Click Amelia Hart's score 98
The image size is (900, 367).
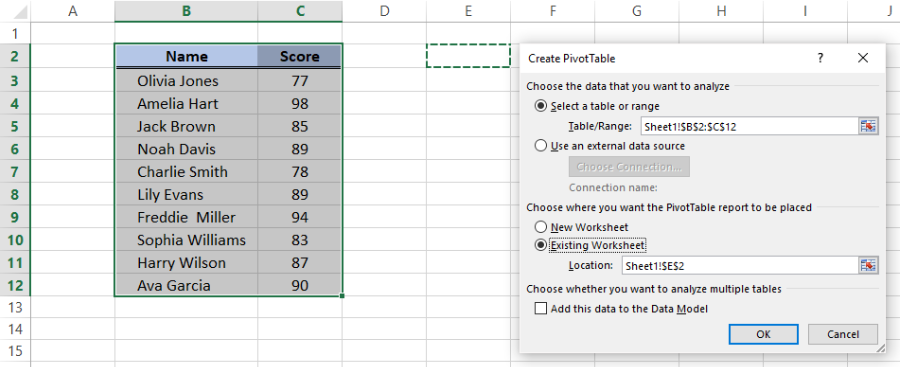coord(300,104)
